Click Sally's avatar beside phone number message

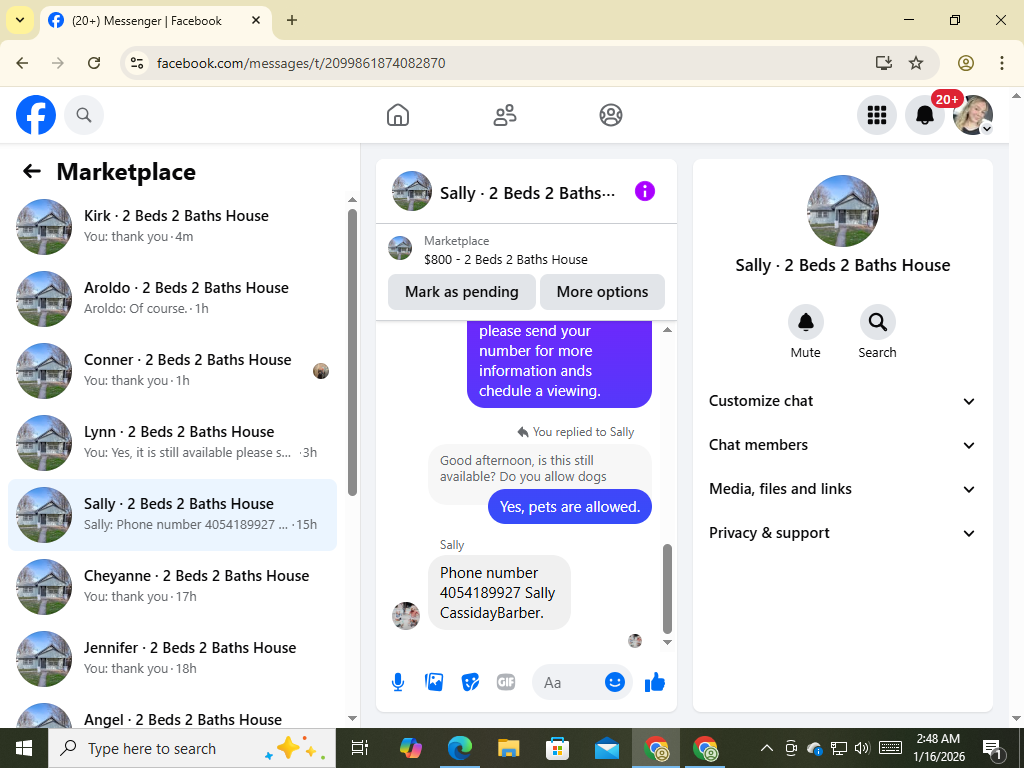point(406,615)
